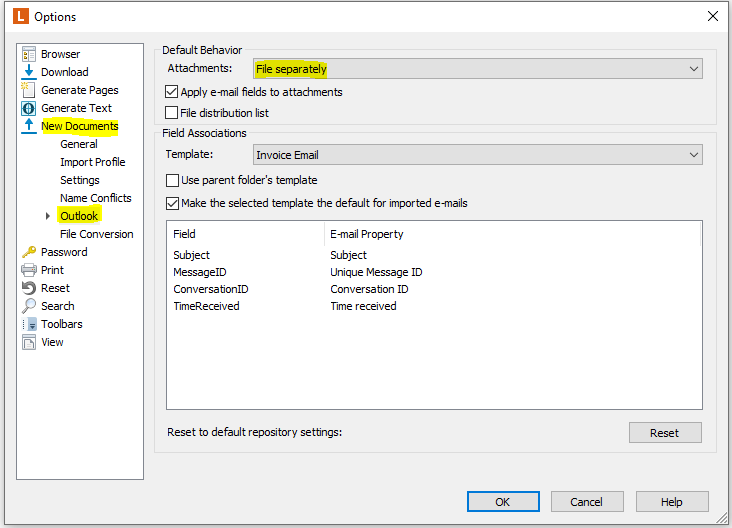
Task: Click the Generate Pages icon
Action: point(28,90)
